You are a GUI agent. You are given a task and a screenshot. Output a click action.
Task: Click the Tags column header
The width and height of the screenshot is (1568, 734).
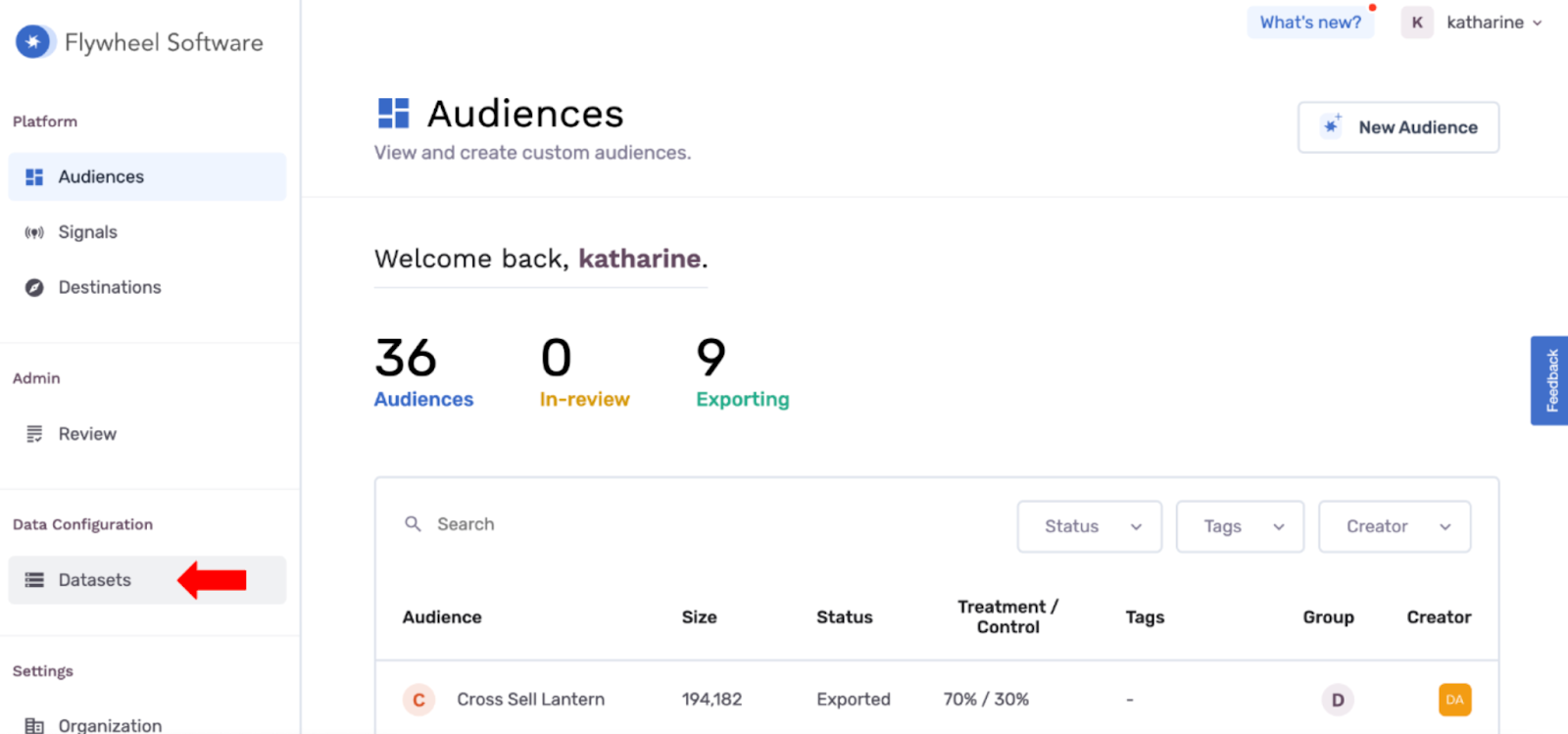tap(1145, 617)
